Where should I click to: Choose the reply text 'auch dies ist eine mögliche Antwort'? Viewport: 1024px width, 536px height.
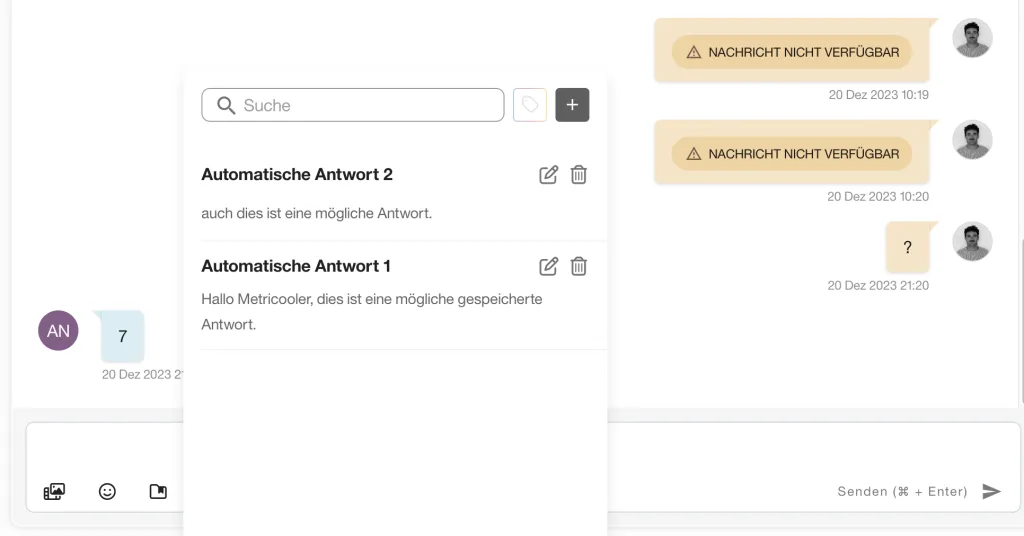(x=316, y=213)
